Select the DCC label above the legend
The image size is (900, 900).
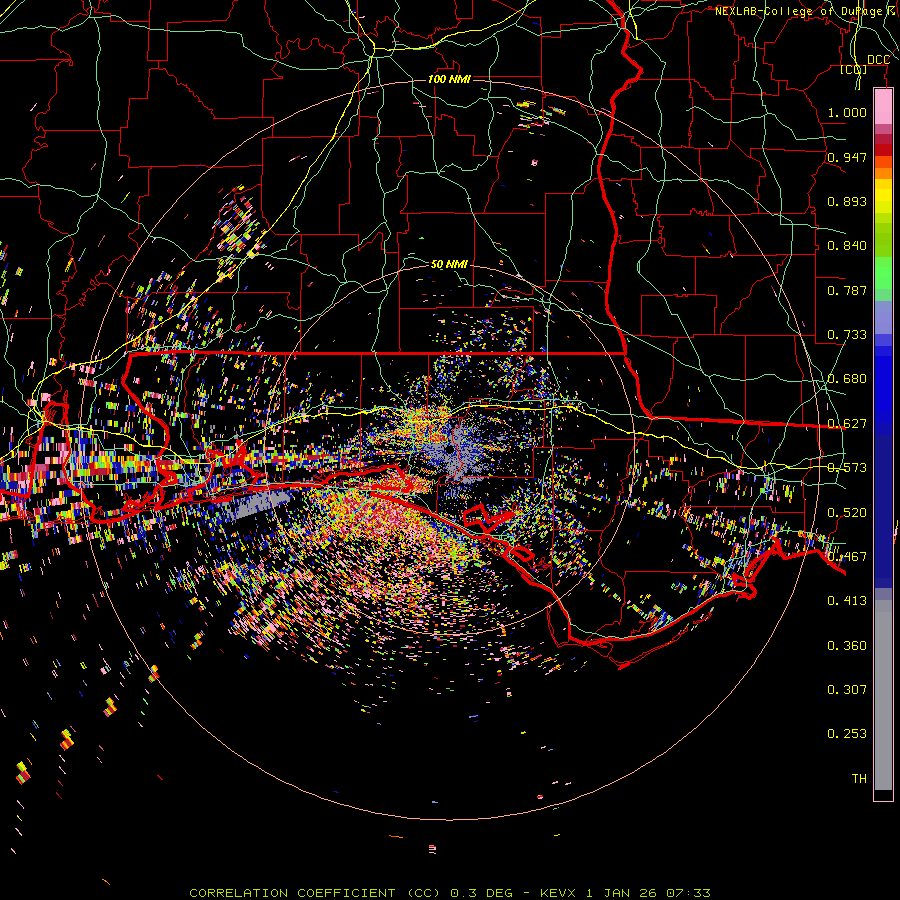(878, 60)
